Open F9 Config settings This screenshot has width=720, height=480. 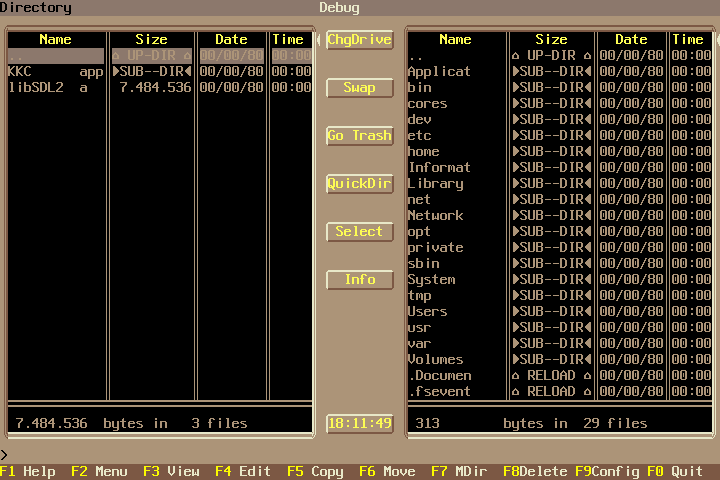pos(607,471)
